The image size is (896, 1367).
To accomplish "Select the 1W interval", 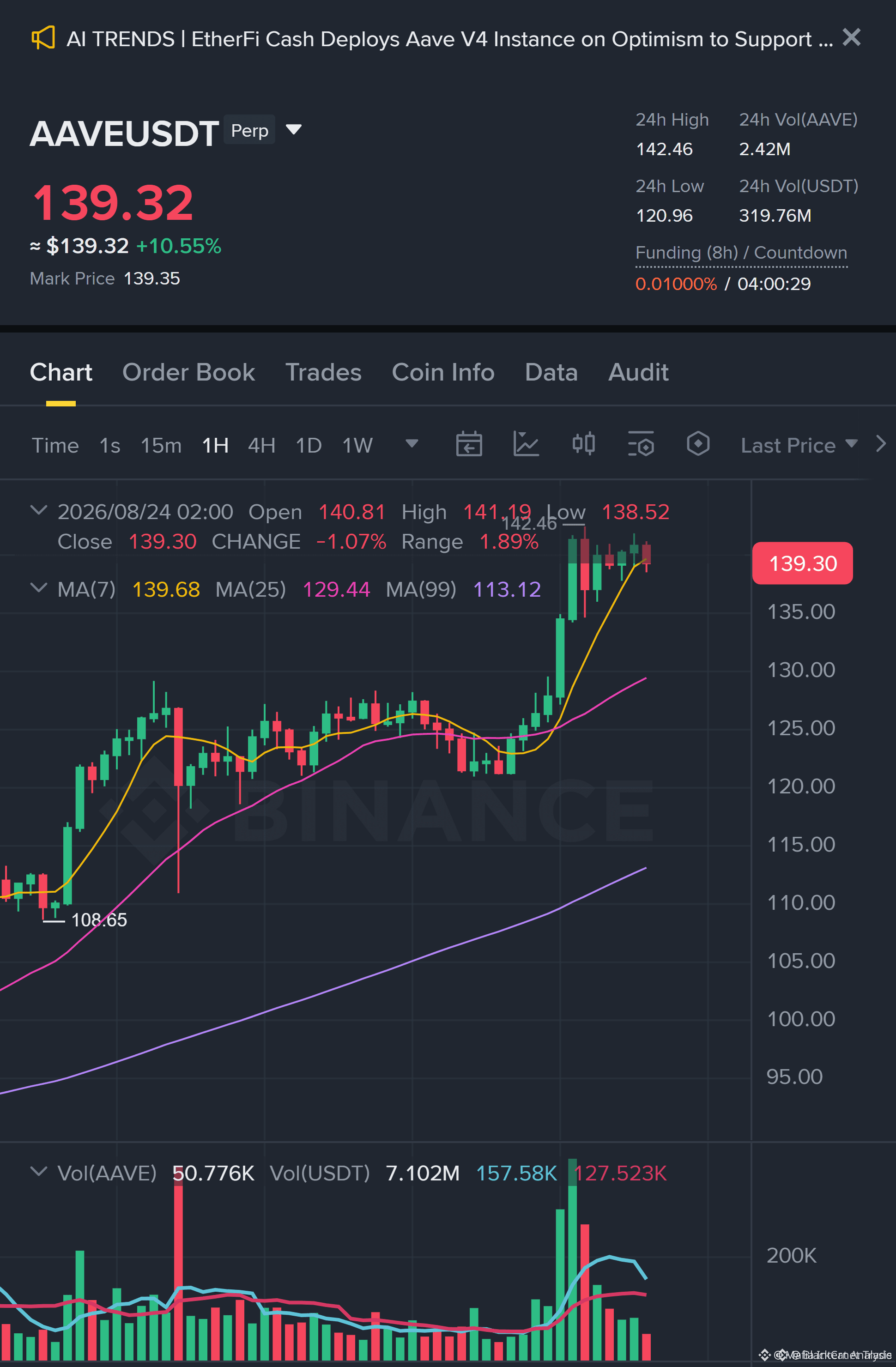I will [x=357, y=445].
